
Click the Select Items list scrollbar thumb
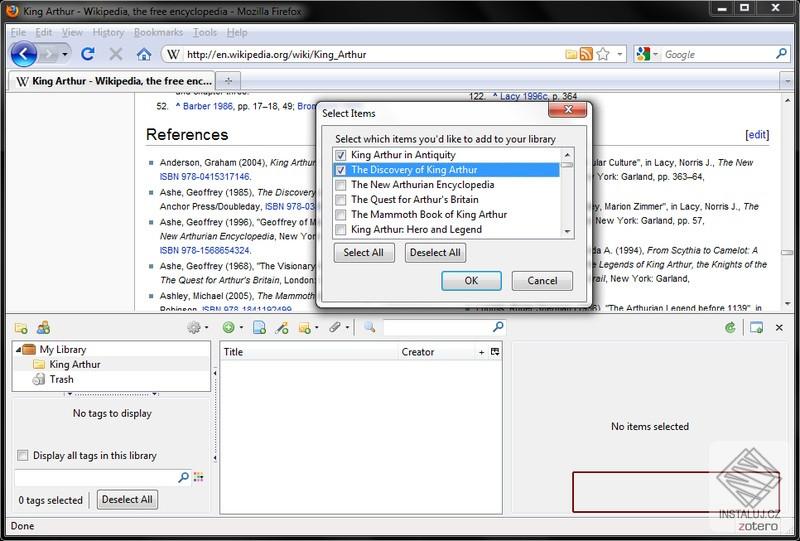coord(567,165)
